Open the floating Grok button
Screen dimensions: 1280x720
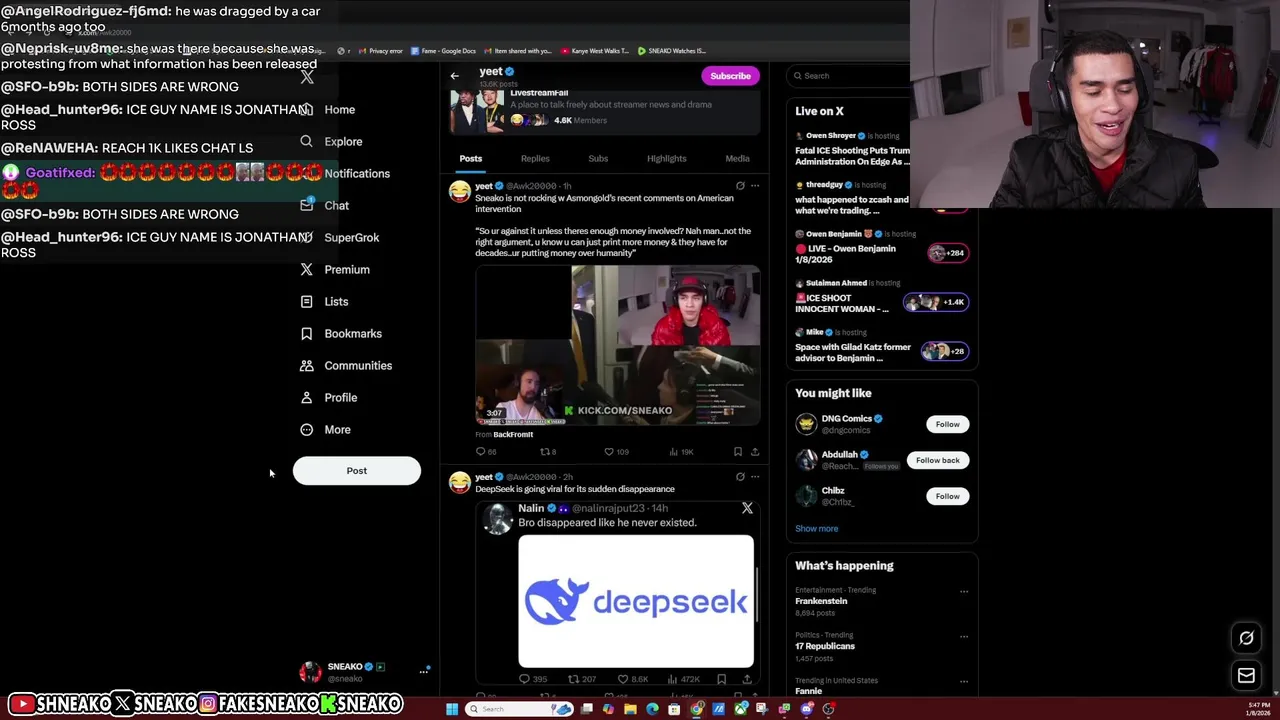pos(1246,638)
